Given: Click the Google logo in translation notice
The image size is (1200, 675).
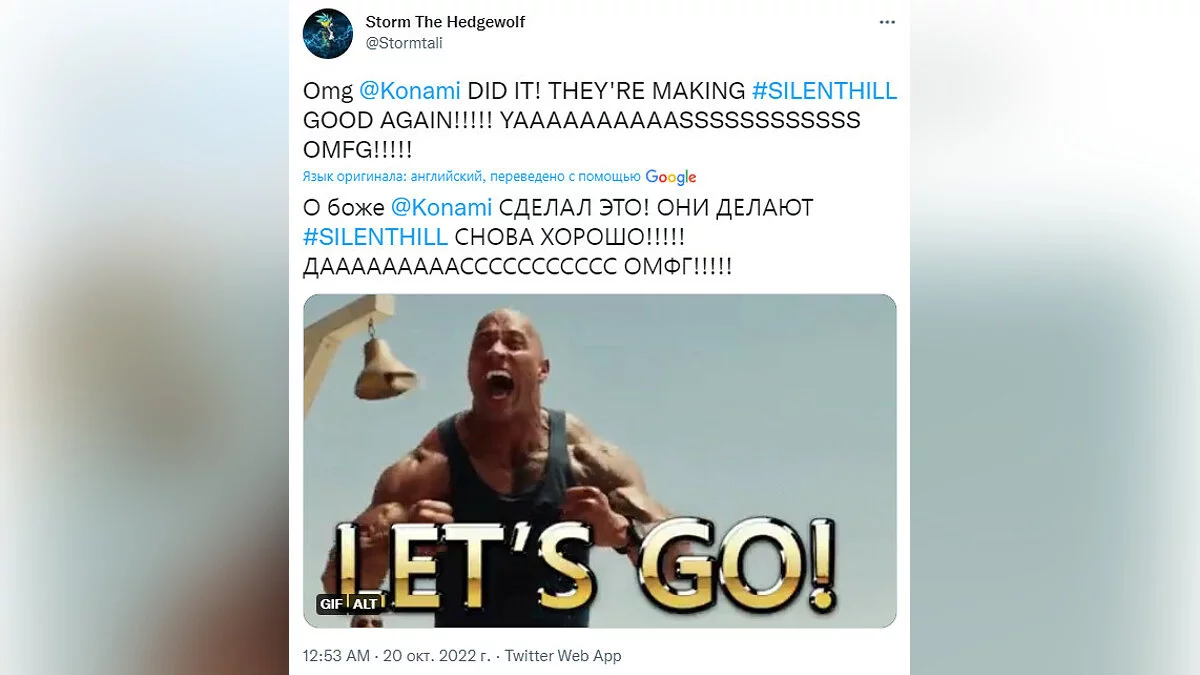Looking at the screenshot, I should 671,177.
